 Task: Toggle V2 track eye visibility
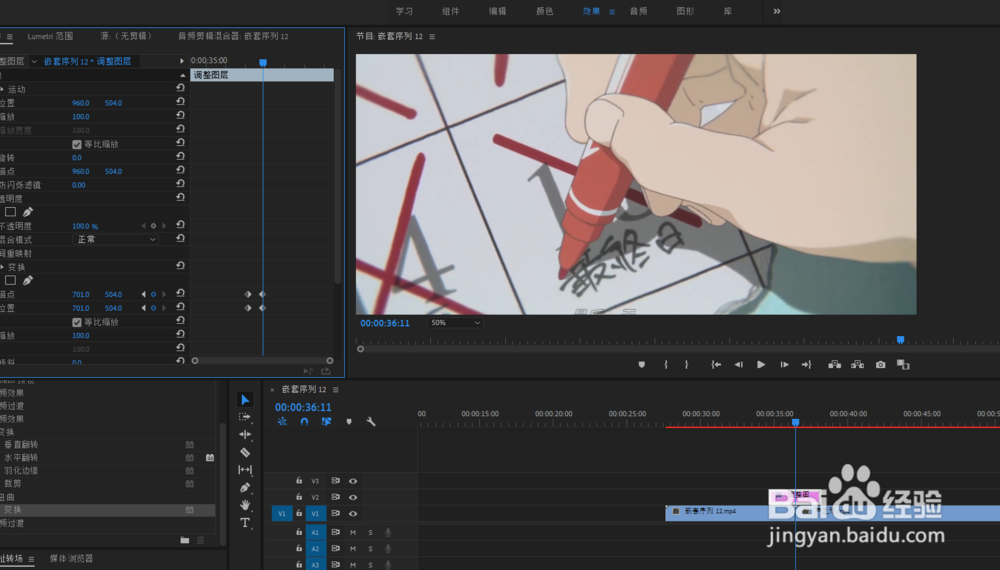point(353,497)
